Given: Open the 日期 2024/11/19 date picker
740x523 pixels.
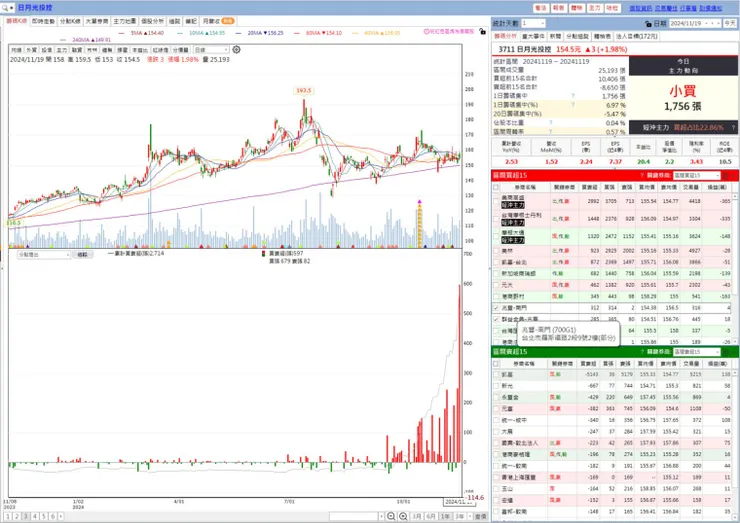Looking at the screenshot, I should (x=695, y=23).
